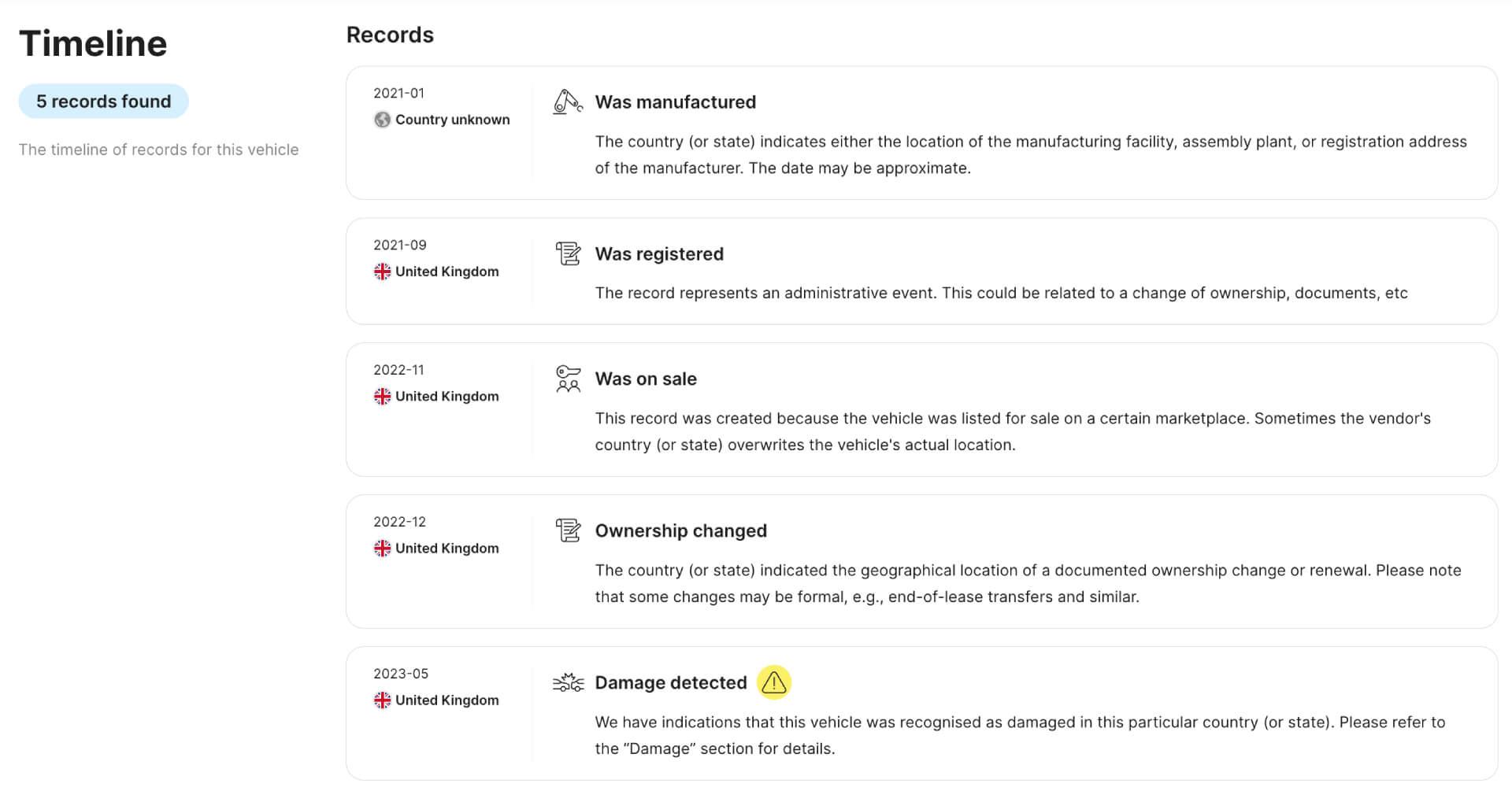
Task: Select the registration scroll icon
Action: coord(567,253)
